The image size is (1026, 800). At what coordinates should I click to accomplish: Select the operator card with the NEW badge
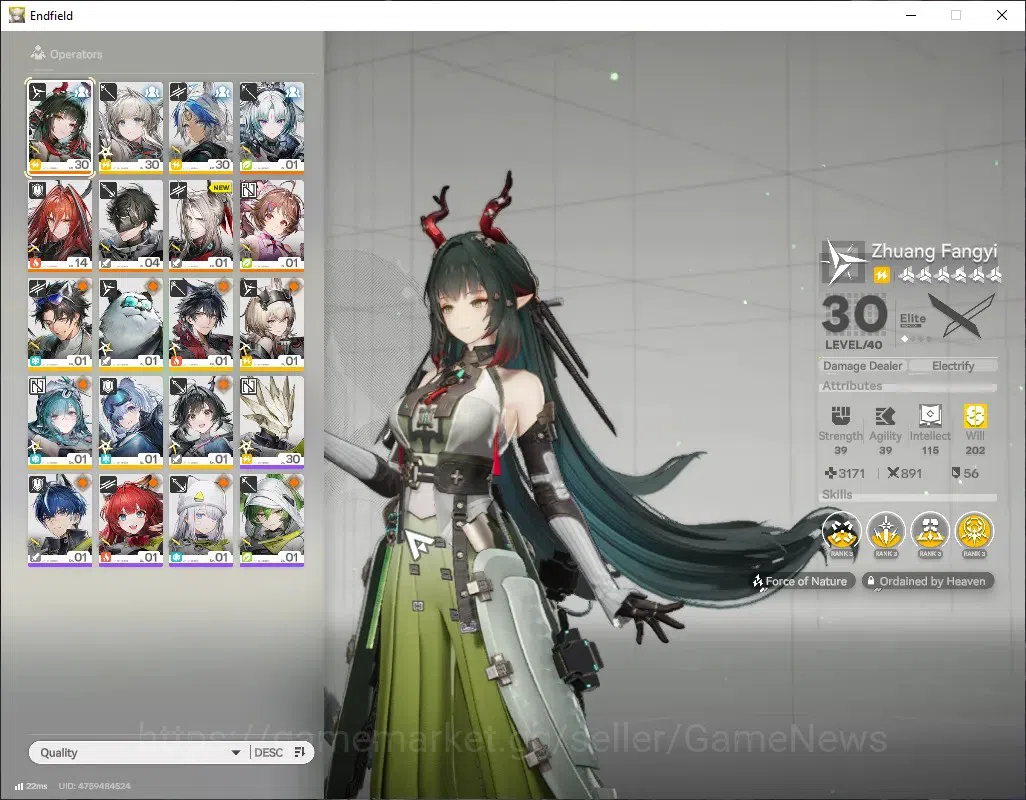tap(201, 226)
